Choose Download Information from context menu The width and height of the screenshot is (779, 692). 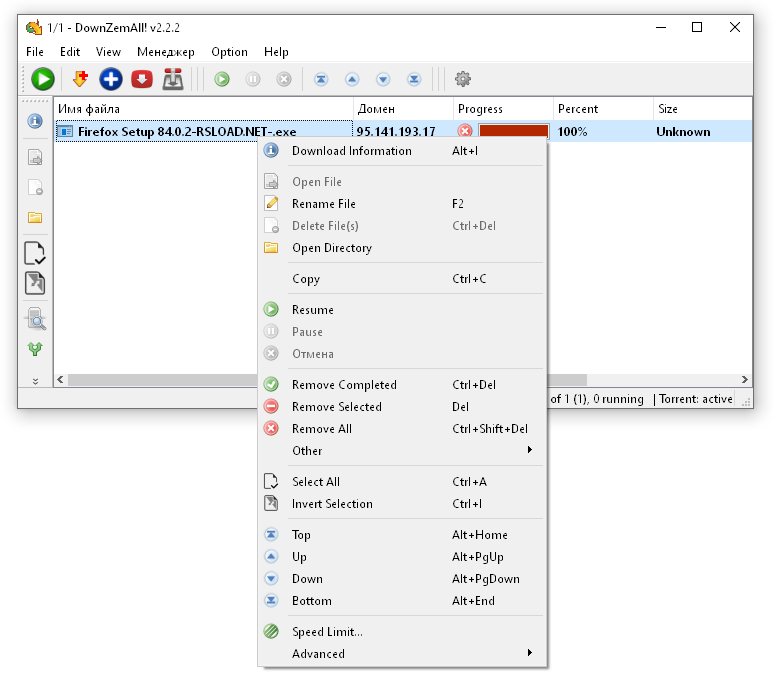coord(402,151)
